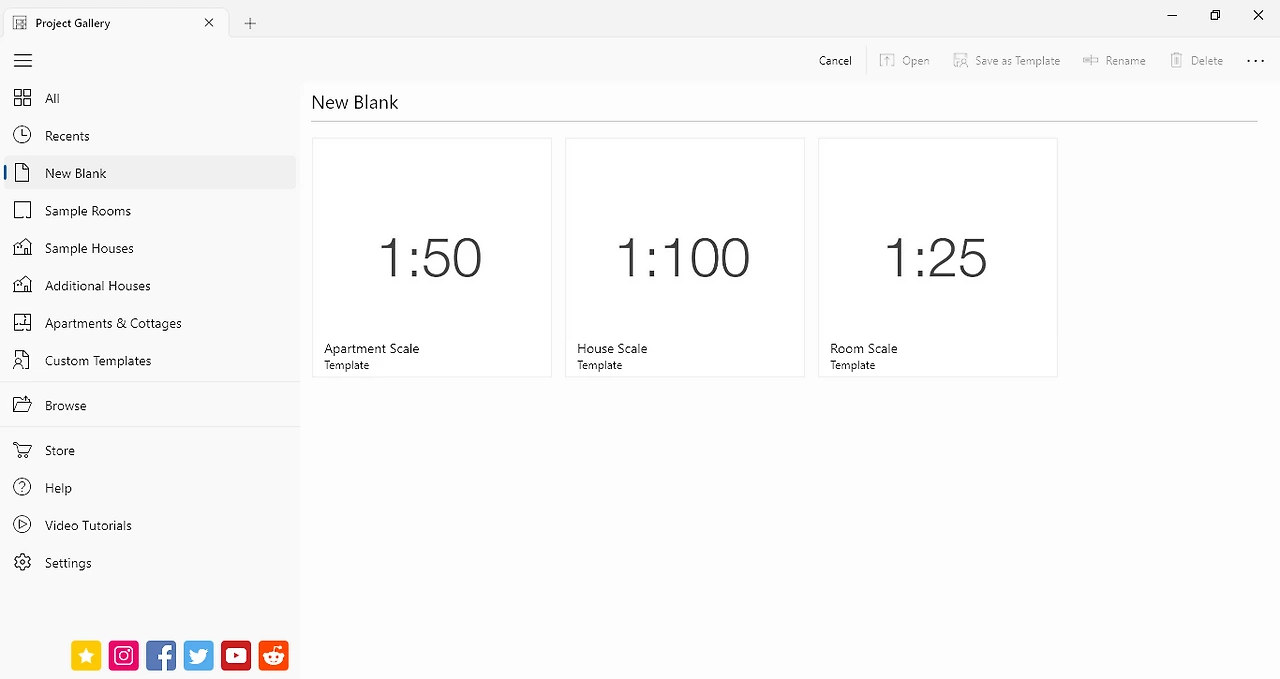The height and width of the screenshot is (679, 1280).
Task: Open Sample Houses category
Action: coord(150,248)
